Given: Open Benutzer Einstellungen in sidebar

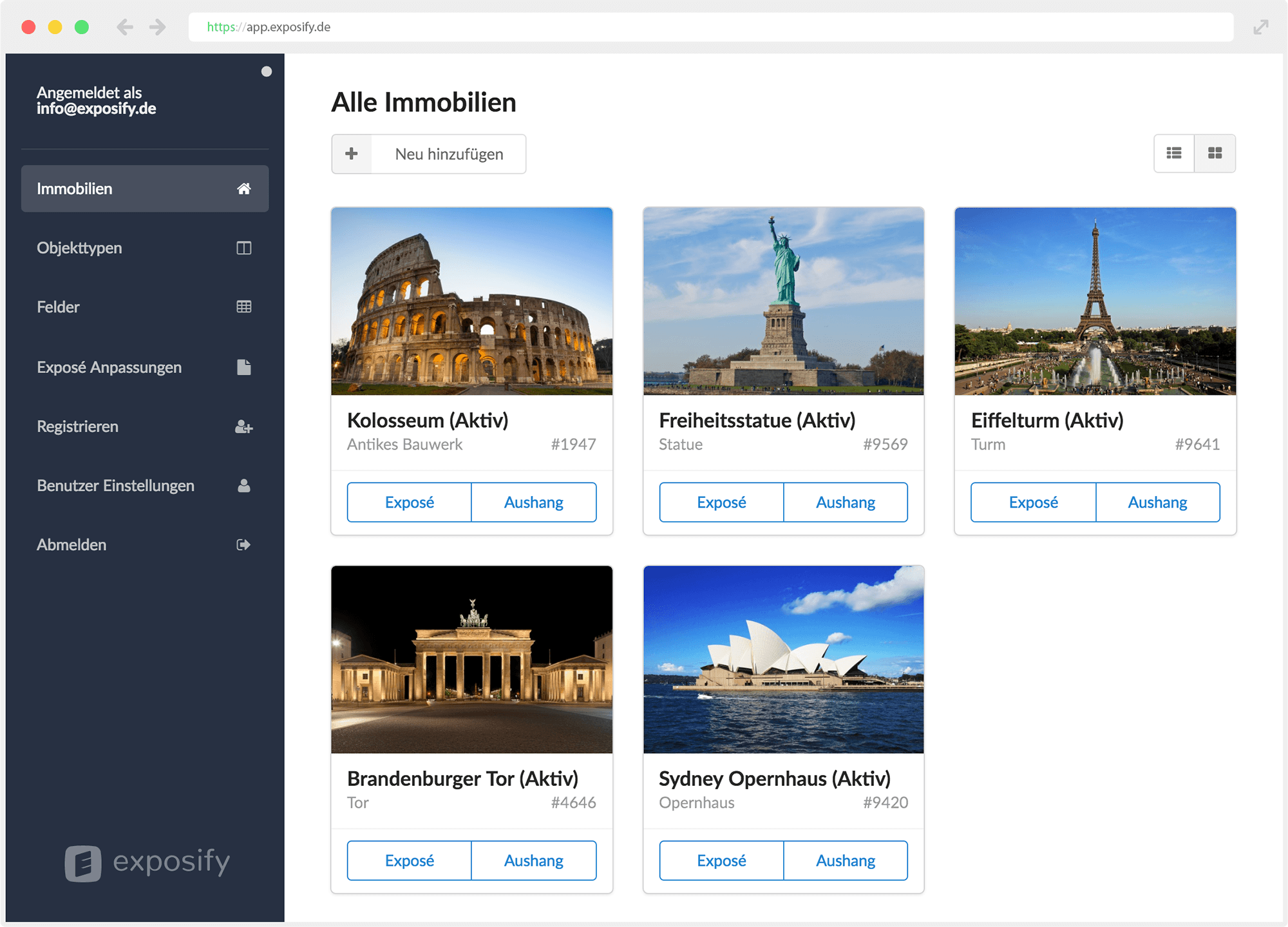Looking at the screenshot, I should (x=145, y=486).
